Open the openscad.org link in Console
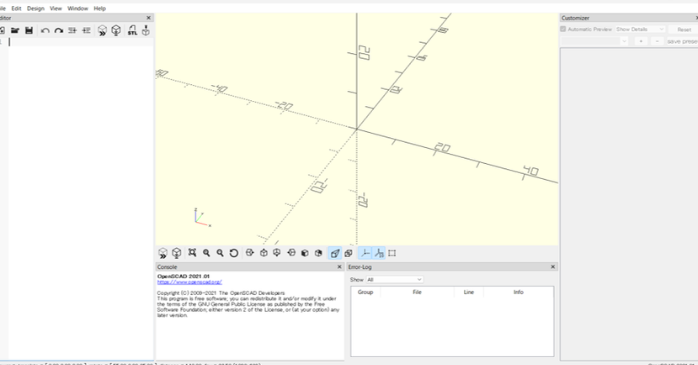 coord(190,282)
